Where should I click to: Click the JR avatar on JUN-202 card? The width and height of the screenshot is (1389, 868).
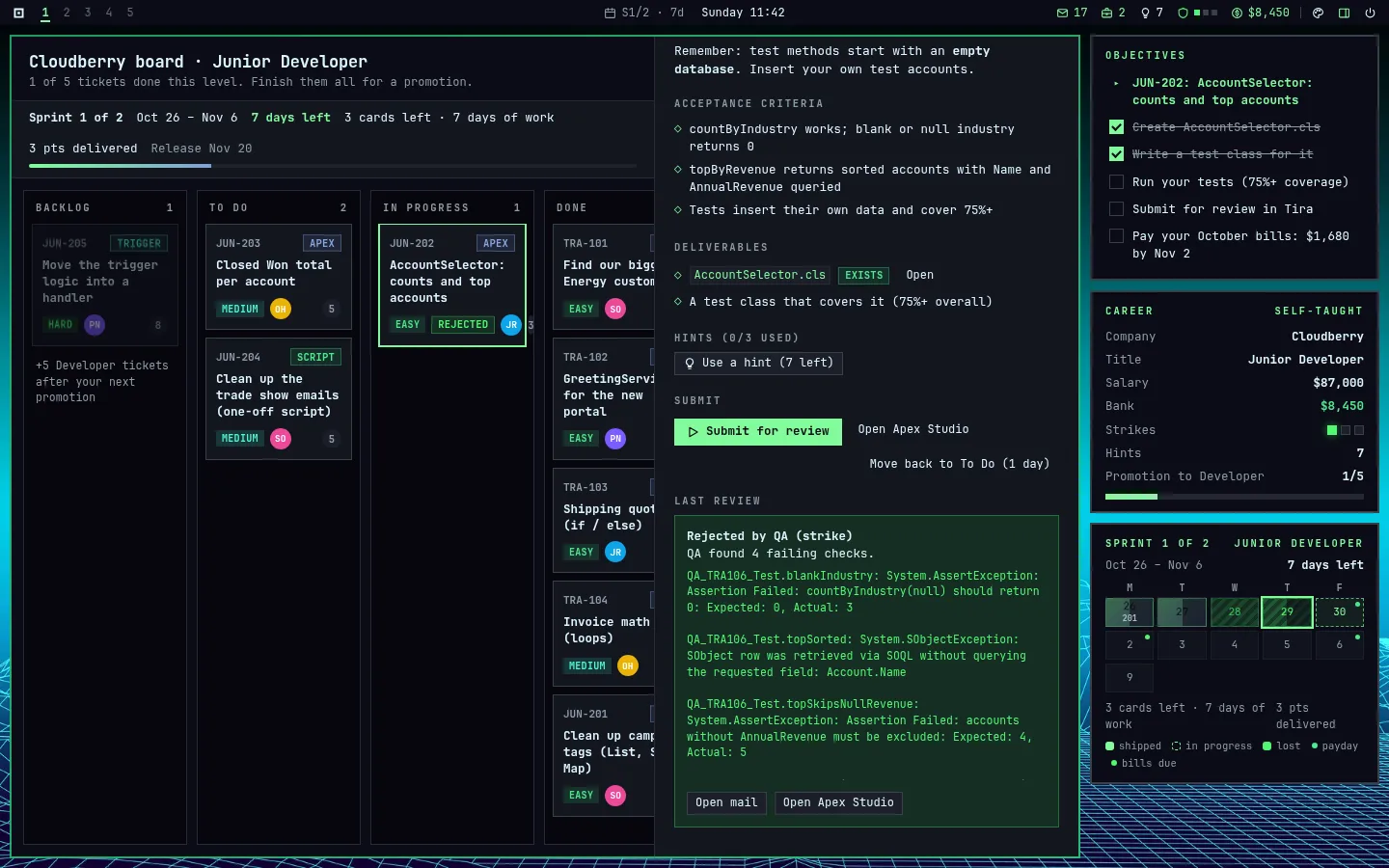pos(511,325)
